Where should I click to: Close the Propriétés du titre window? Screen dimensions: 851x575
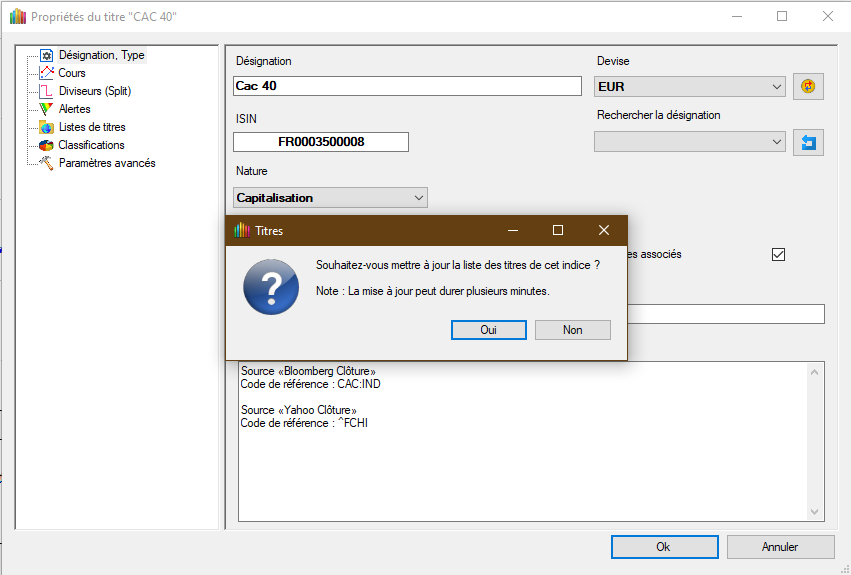[828, 16]
